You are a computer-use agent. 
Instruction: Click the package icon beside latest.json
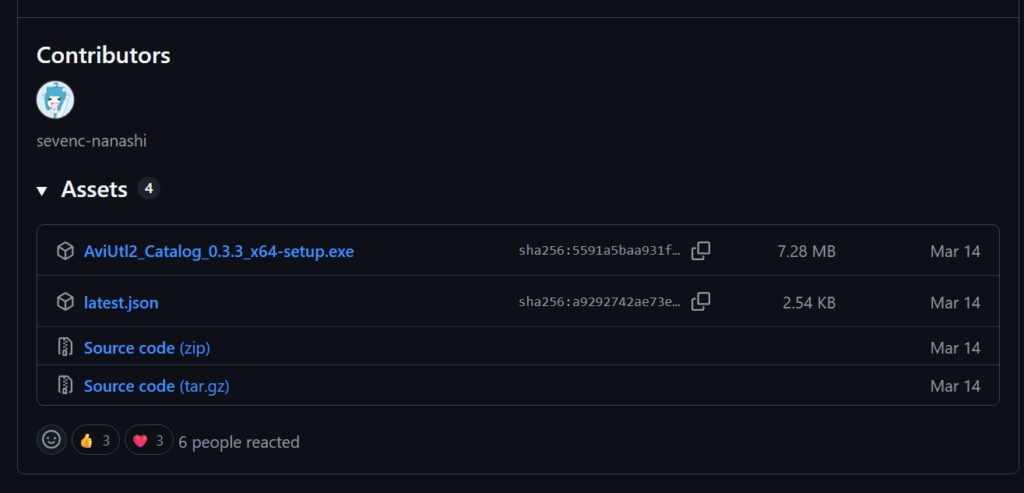pyautogui.click(x=65, y=302)
